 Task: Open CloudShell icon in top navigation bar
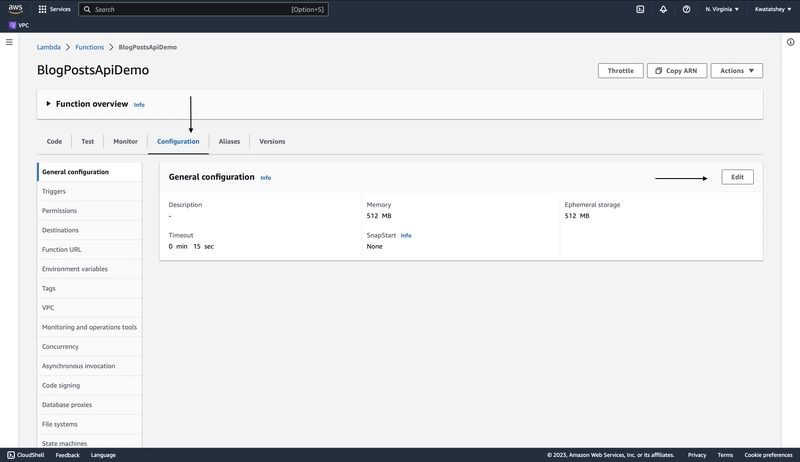pos(640,9)
